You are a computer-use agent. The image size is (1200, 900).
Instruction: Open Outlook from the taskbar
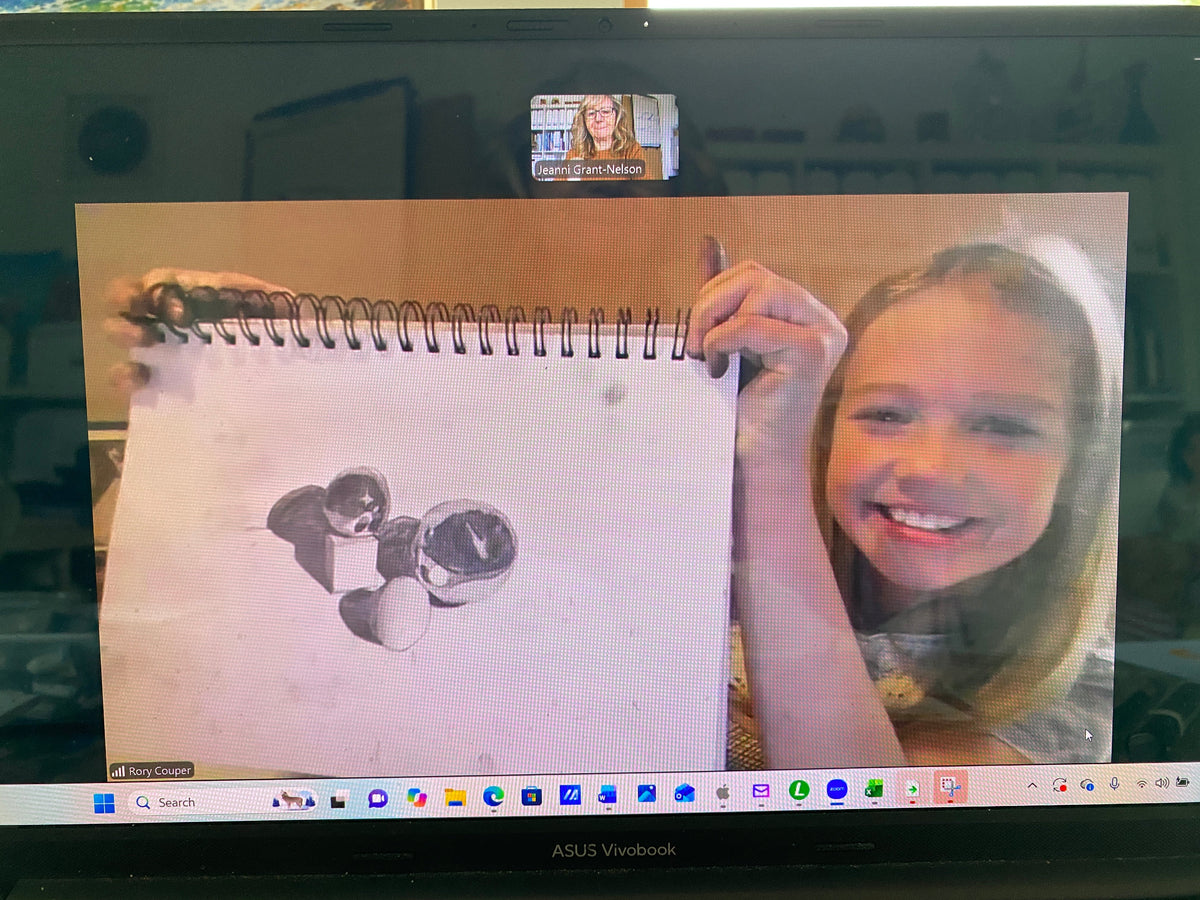(684, 793)
